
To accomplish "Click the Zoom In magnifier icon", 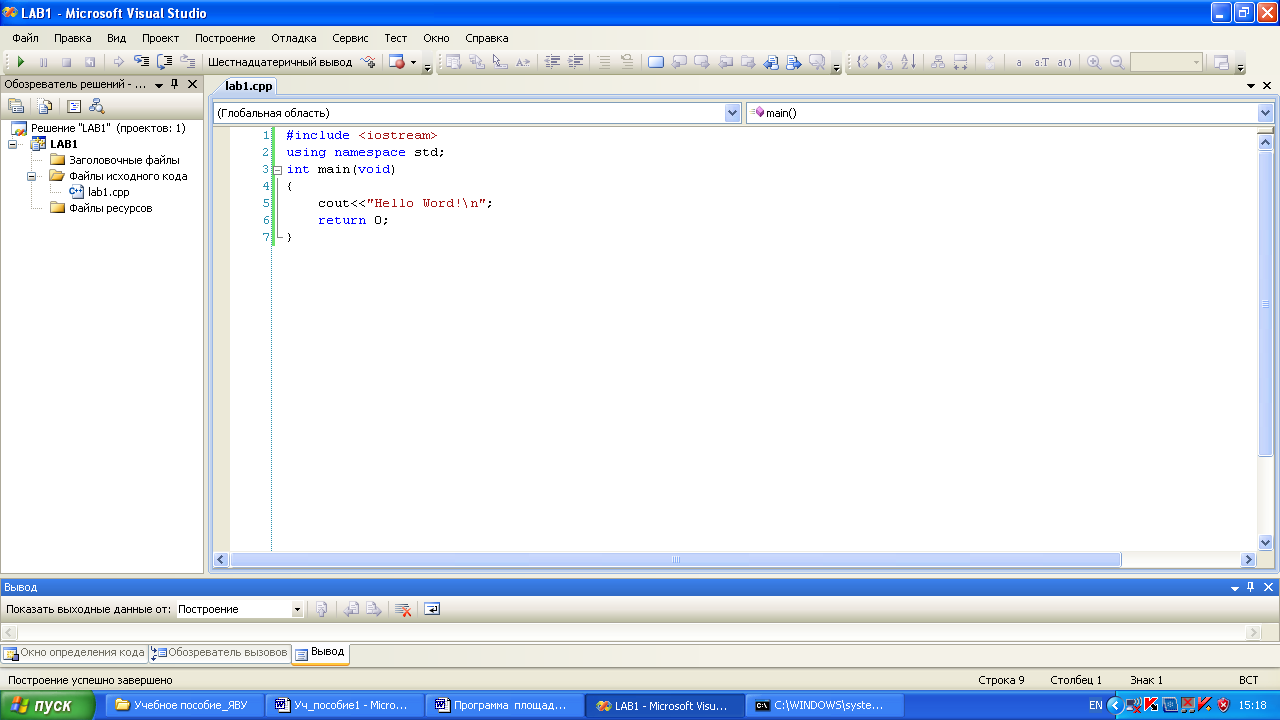I will 1094,62.
